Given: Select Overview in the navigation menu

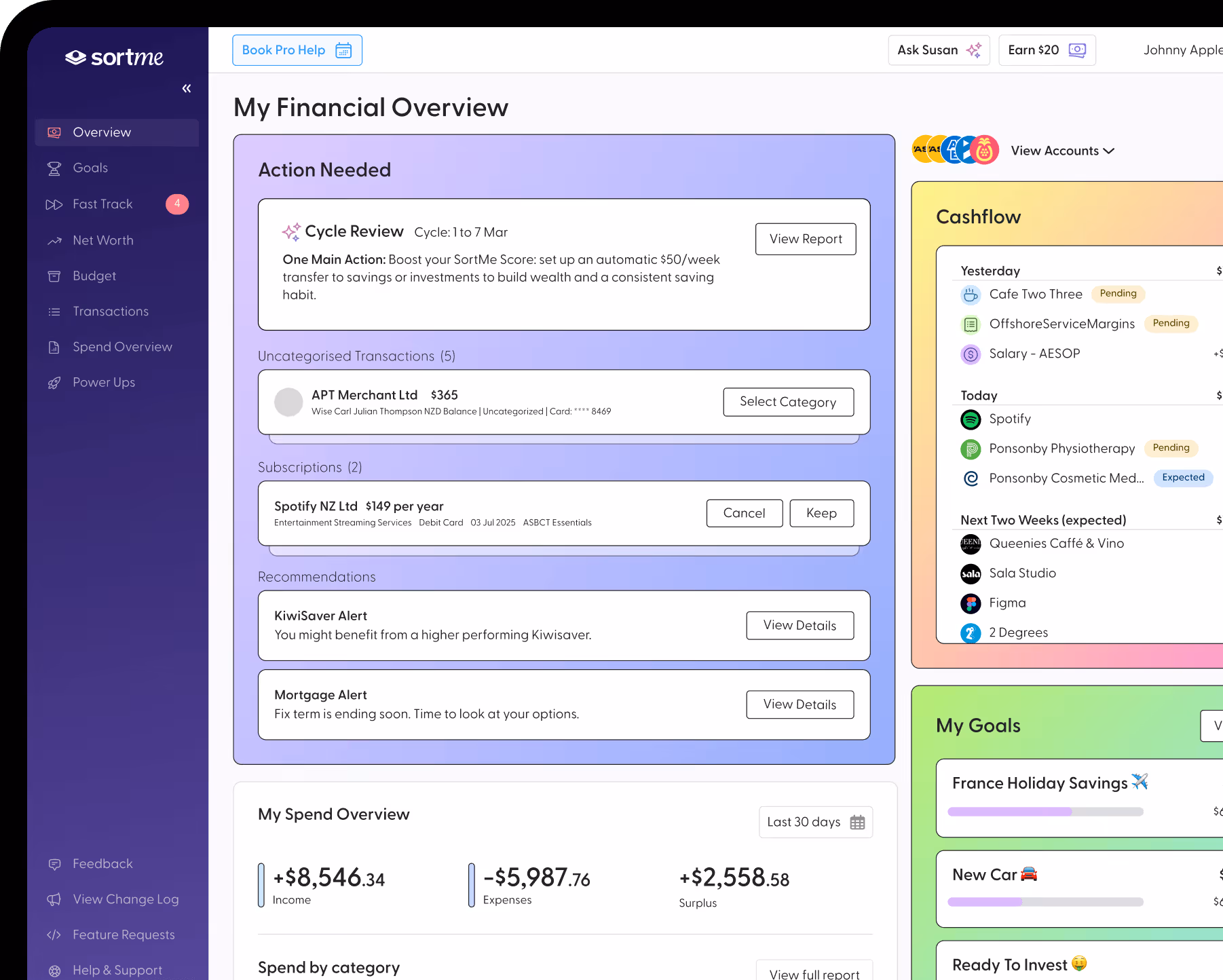Looking at the screenshot, I should [x=102, y=132].
